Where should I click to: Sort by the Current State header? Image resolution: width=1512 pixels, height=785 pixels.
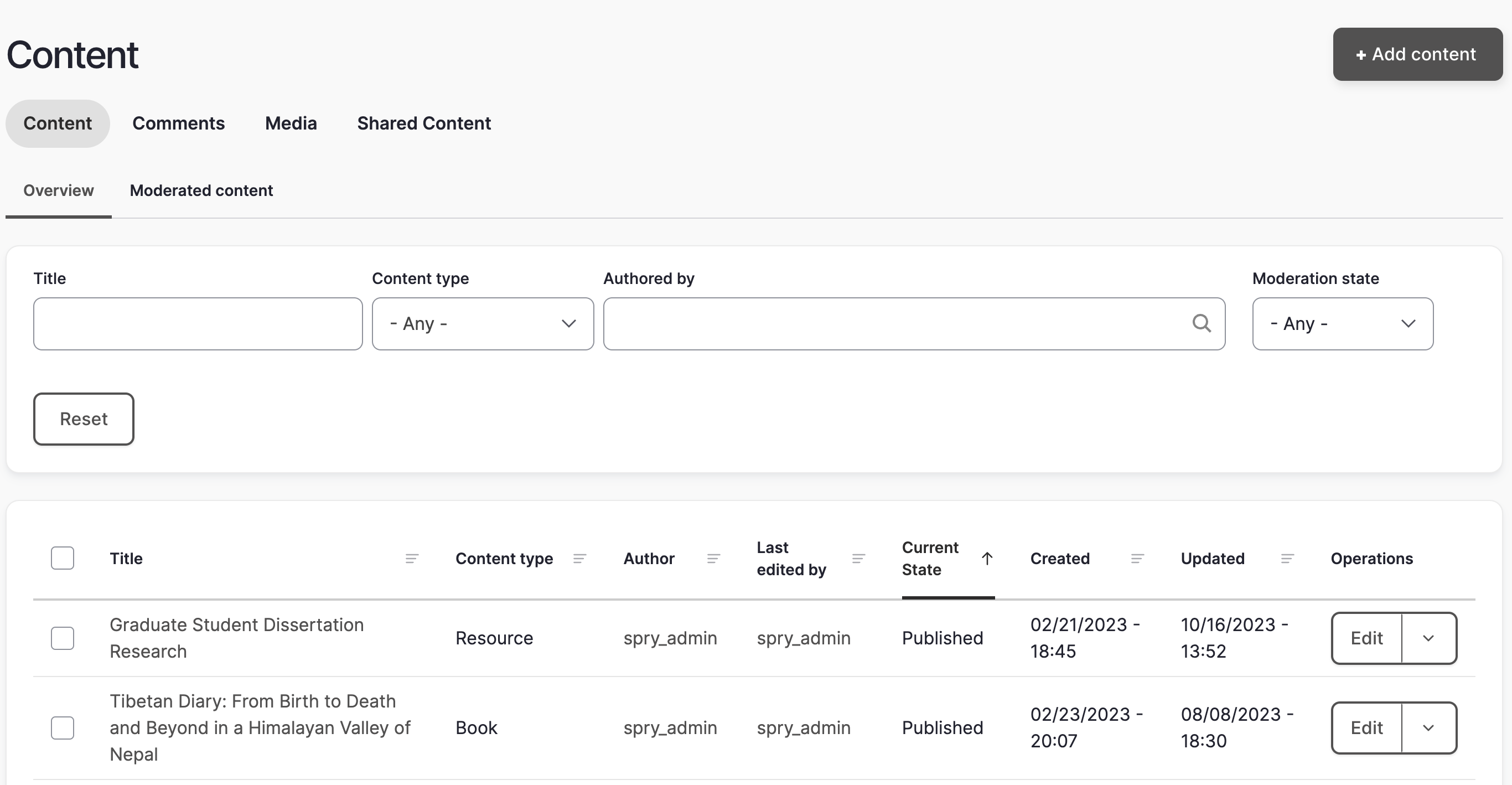tap(930, 559)
